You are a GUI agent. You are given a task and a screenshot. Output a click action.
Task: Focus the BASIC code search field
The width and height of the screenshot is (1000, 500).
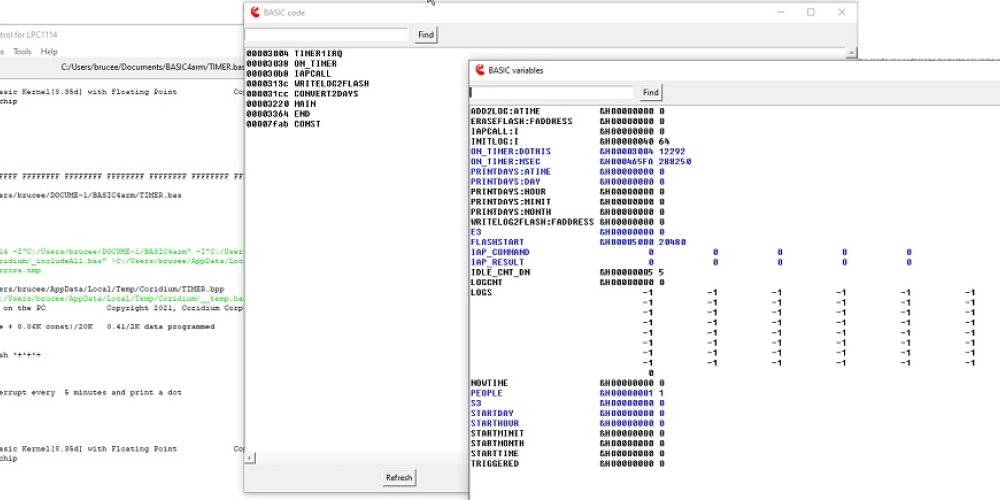pos(328,35)
